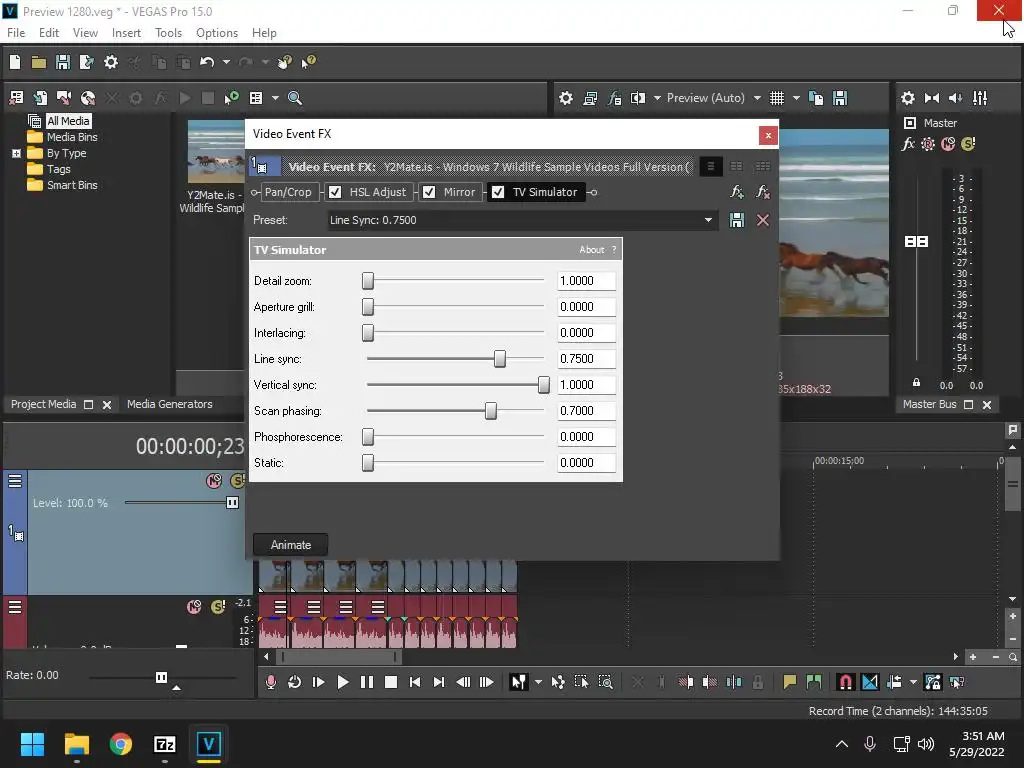Show hidden system tray icons chevron
Viewport: 1024px width, 768px height.
click(x=842, y=744)
